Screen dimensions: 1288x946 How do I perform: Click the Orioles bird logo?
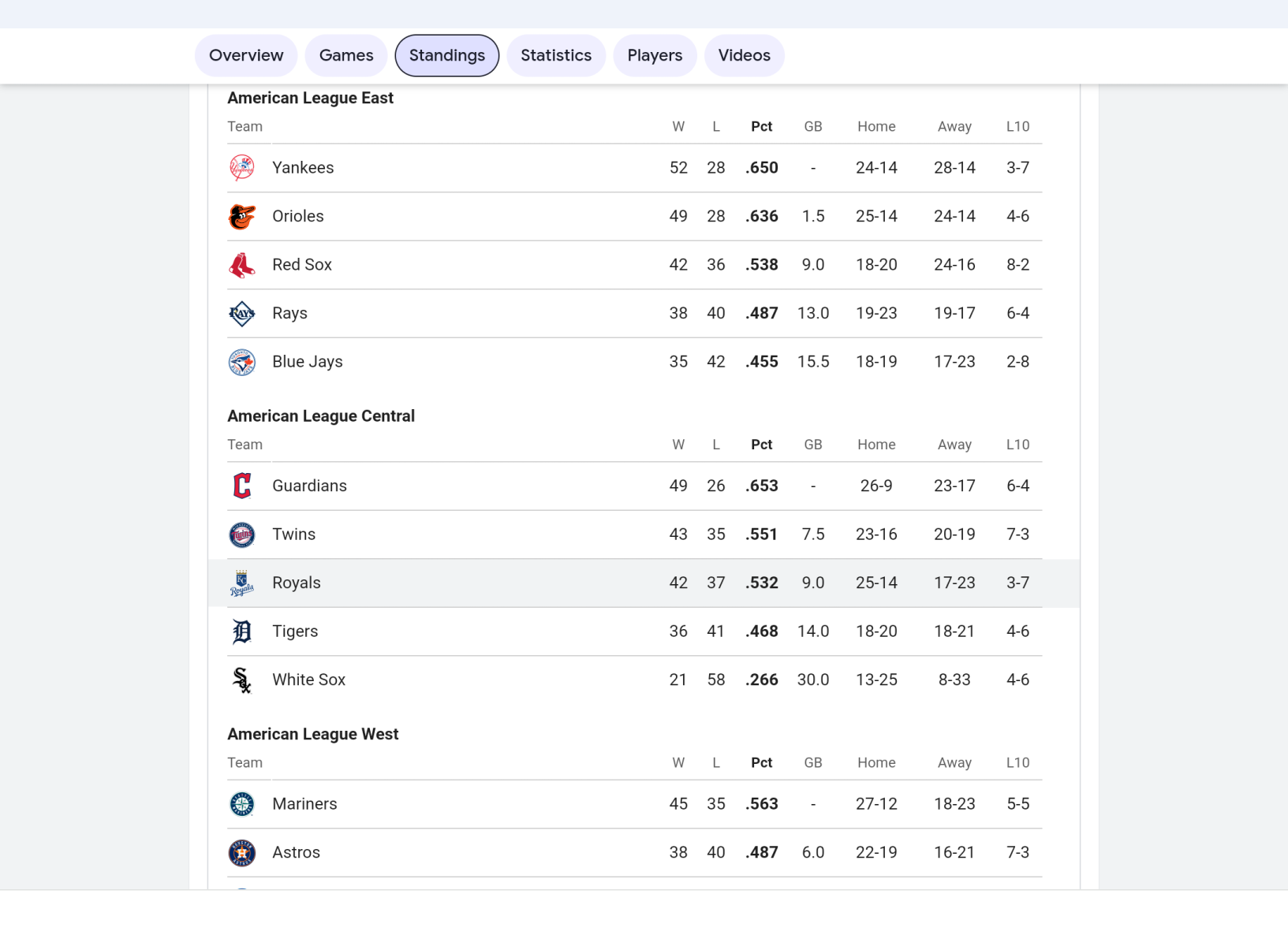tap(242, 217)
